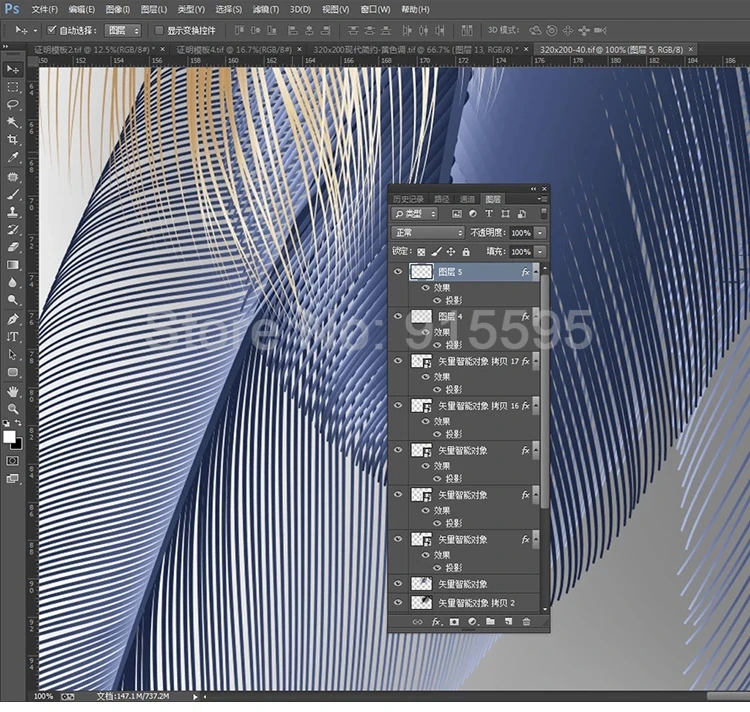
Task: Create a new group with folder icon
Action: click(x=490, y=622)
